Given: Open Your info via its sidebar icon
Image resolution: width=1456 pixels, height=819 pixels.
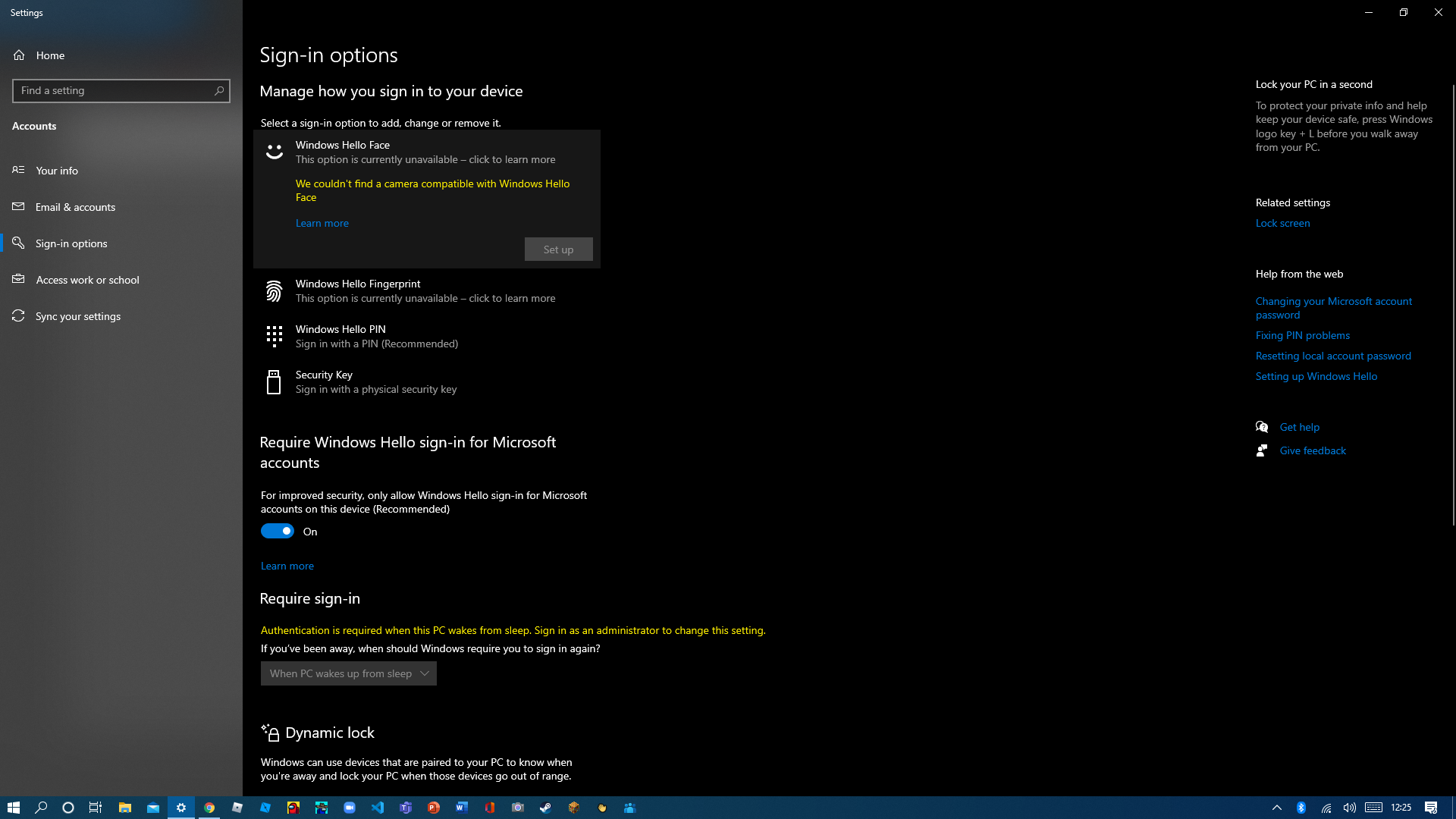Looking at the screenshot, I should (x=19, y=170).
